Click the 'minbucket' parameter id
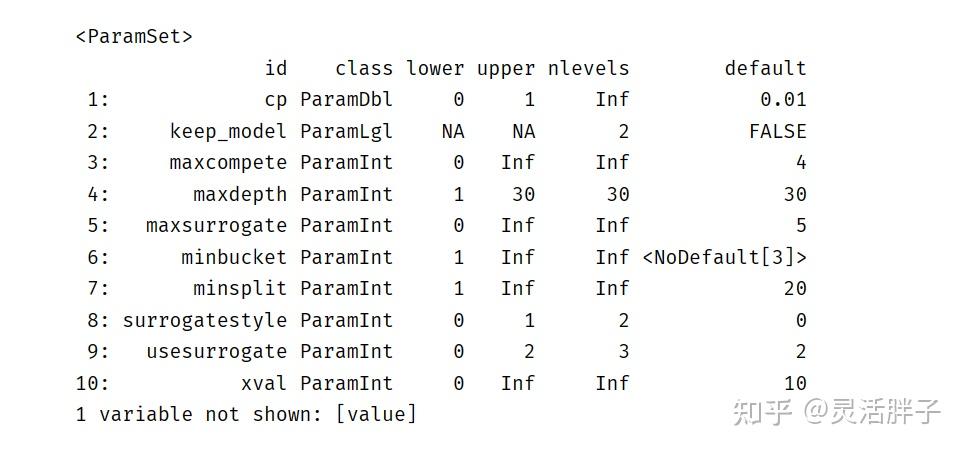This screenshot has width=966, height=450. tap(234, 257)
